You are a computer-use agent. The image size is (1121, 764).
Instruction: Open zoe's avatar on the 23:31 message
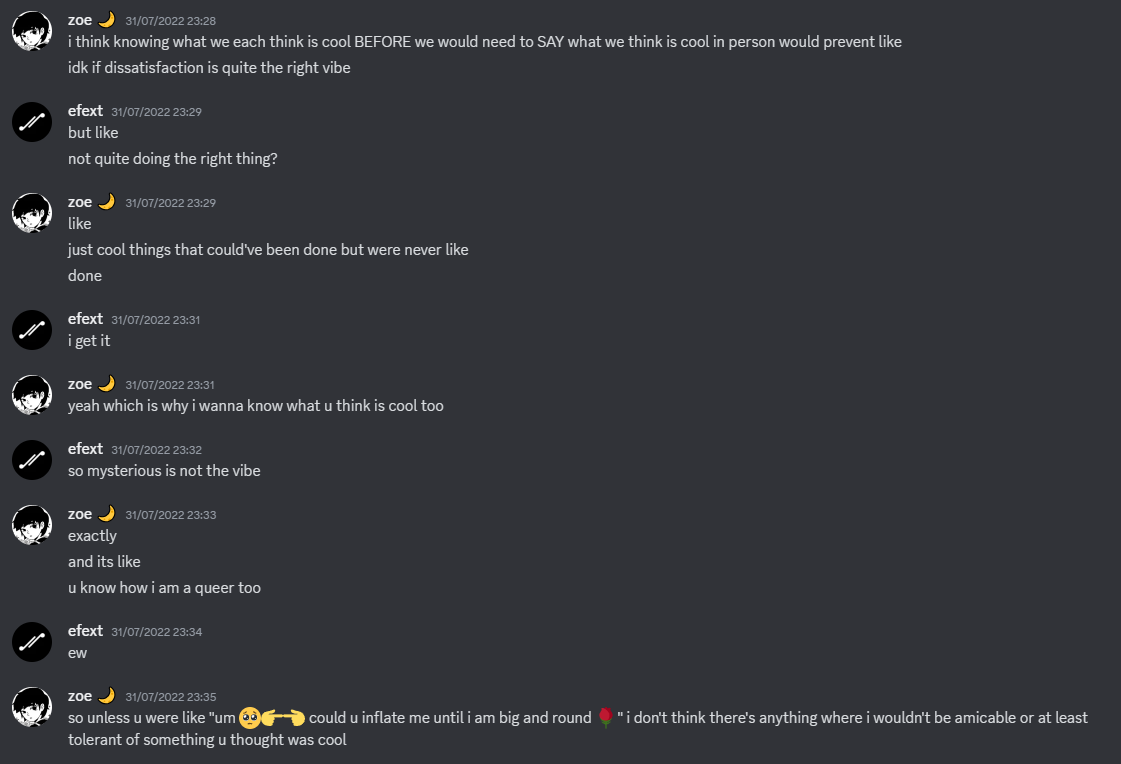pyautogui.click(x=32, y=395)
